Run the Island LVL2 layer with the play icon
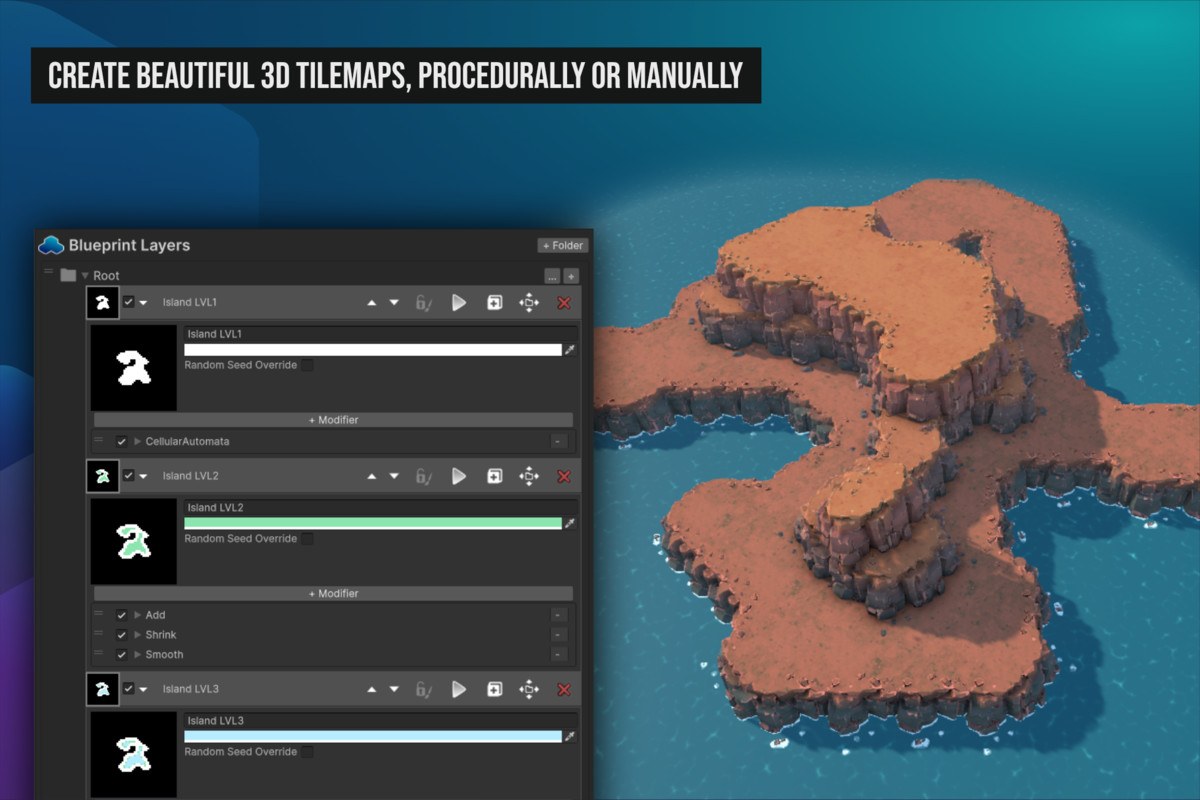 click(459, 476)
